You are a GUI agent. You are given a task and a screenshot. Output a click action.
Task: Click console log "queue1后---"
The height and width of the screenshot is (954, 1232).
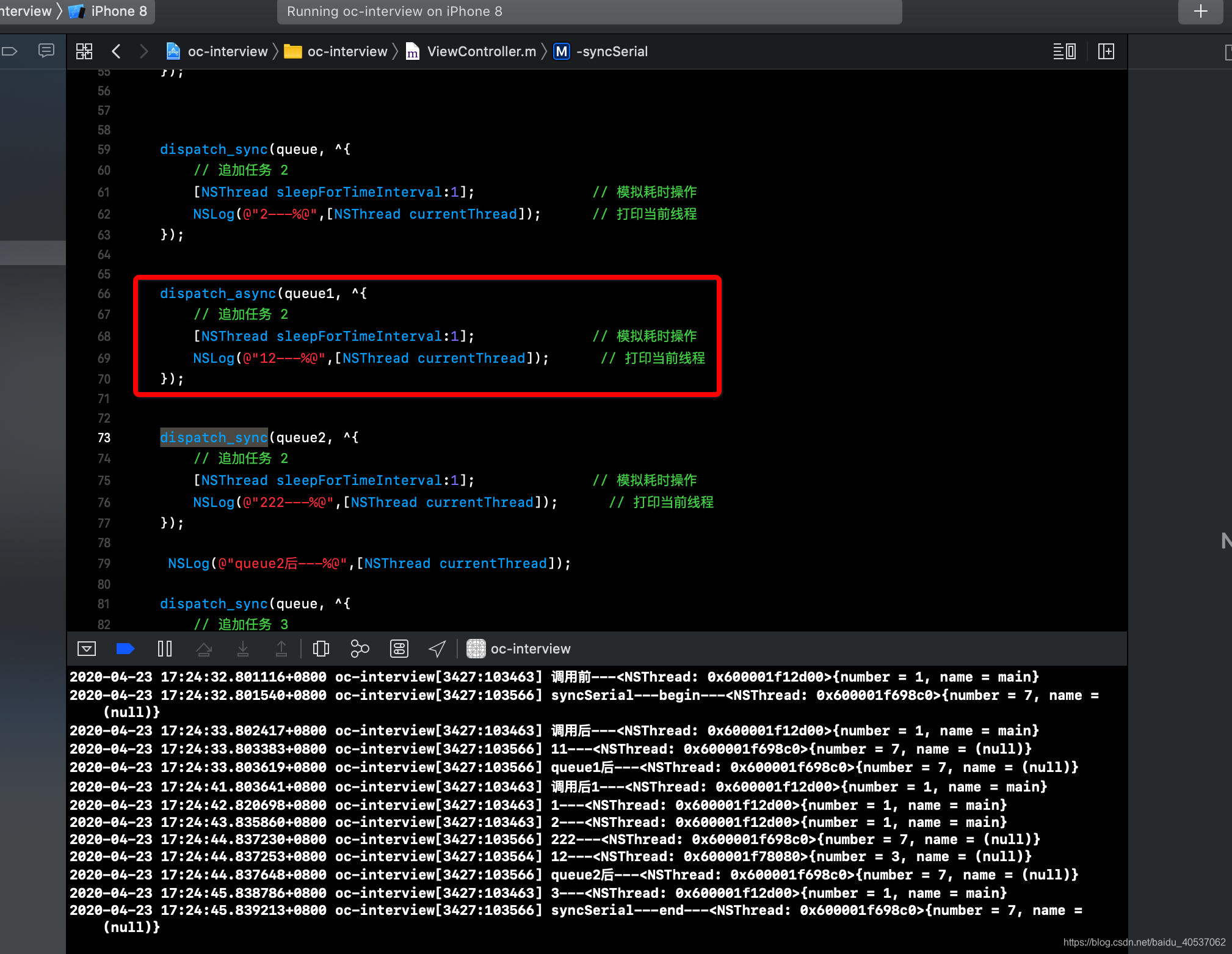point(574,768)
